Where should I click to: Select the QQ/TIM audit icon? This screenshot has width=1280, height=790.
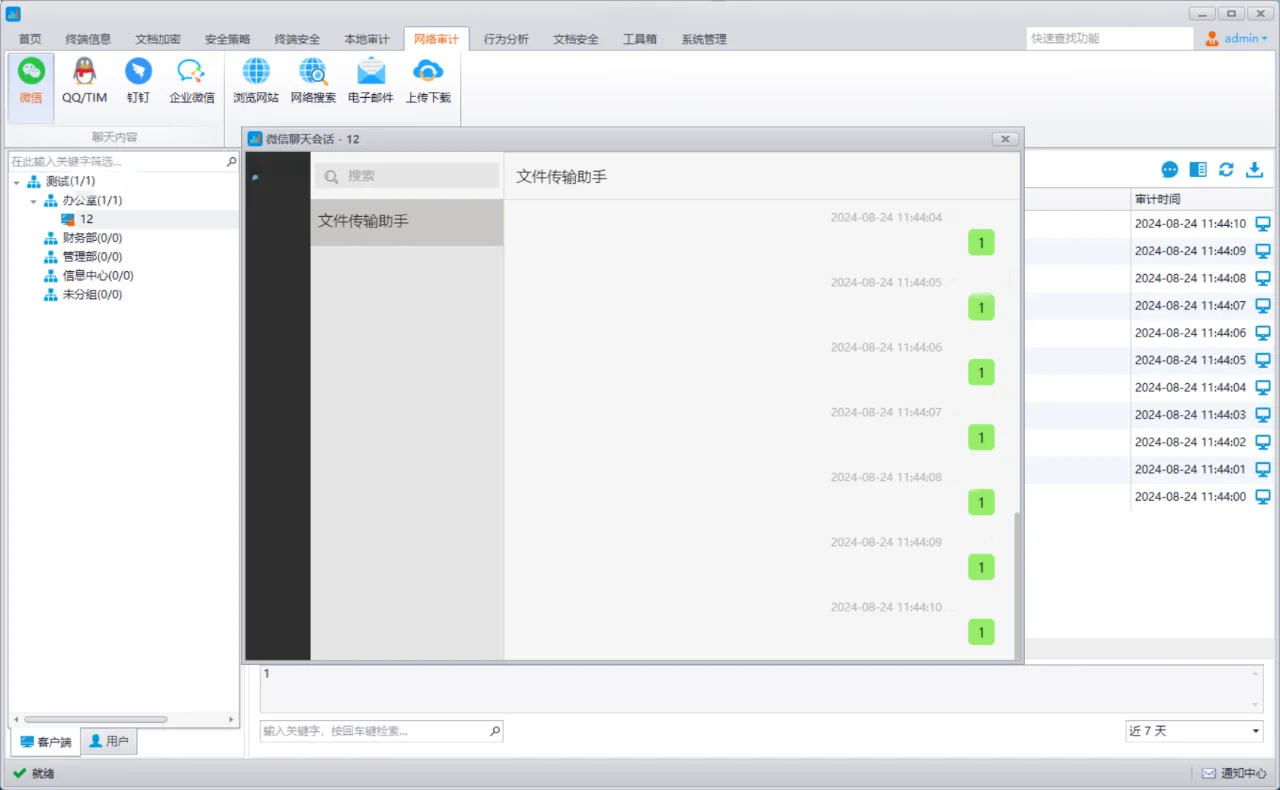84,80
